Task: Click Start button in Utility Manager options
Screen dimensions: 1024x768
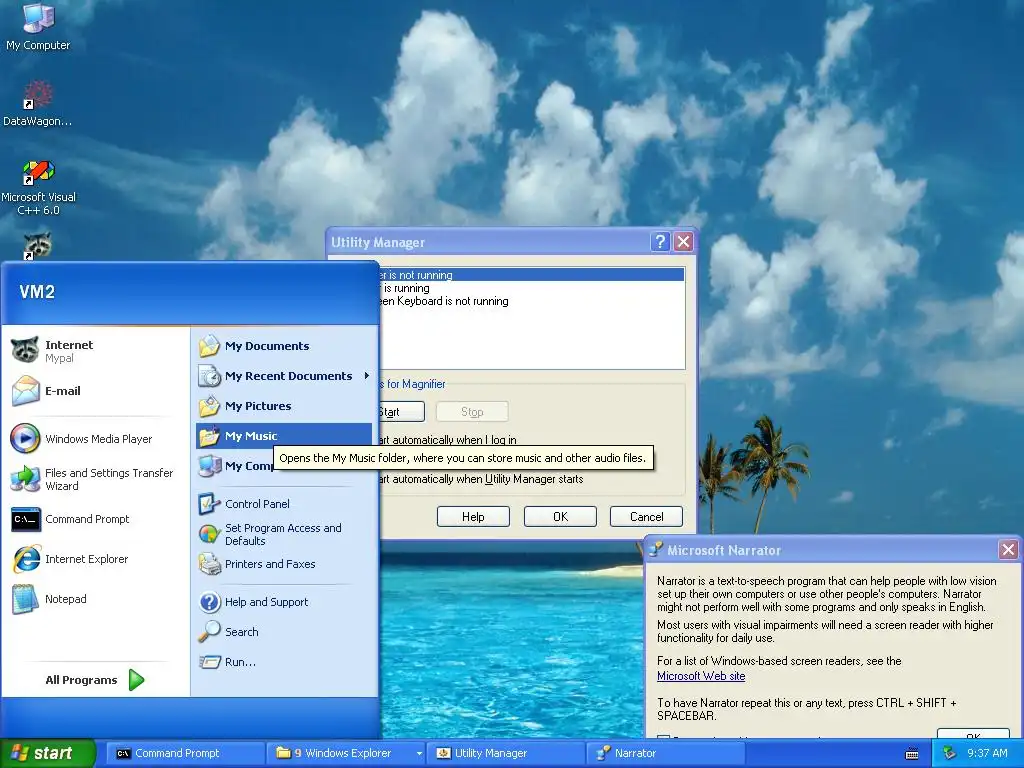Action: pos(400,412)
